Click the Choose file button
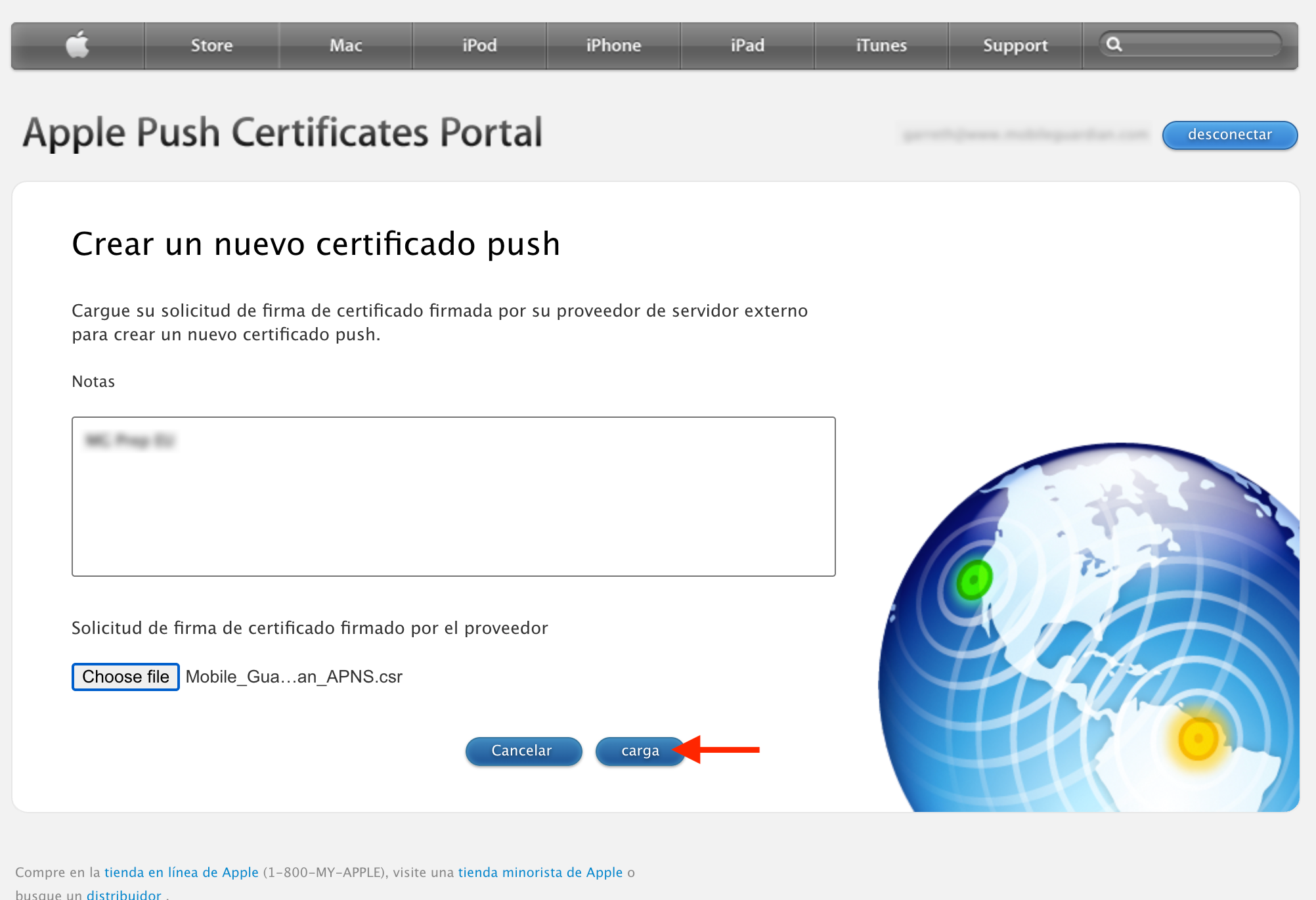This screenshot has width=1316, height=900. coord(125,677)
